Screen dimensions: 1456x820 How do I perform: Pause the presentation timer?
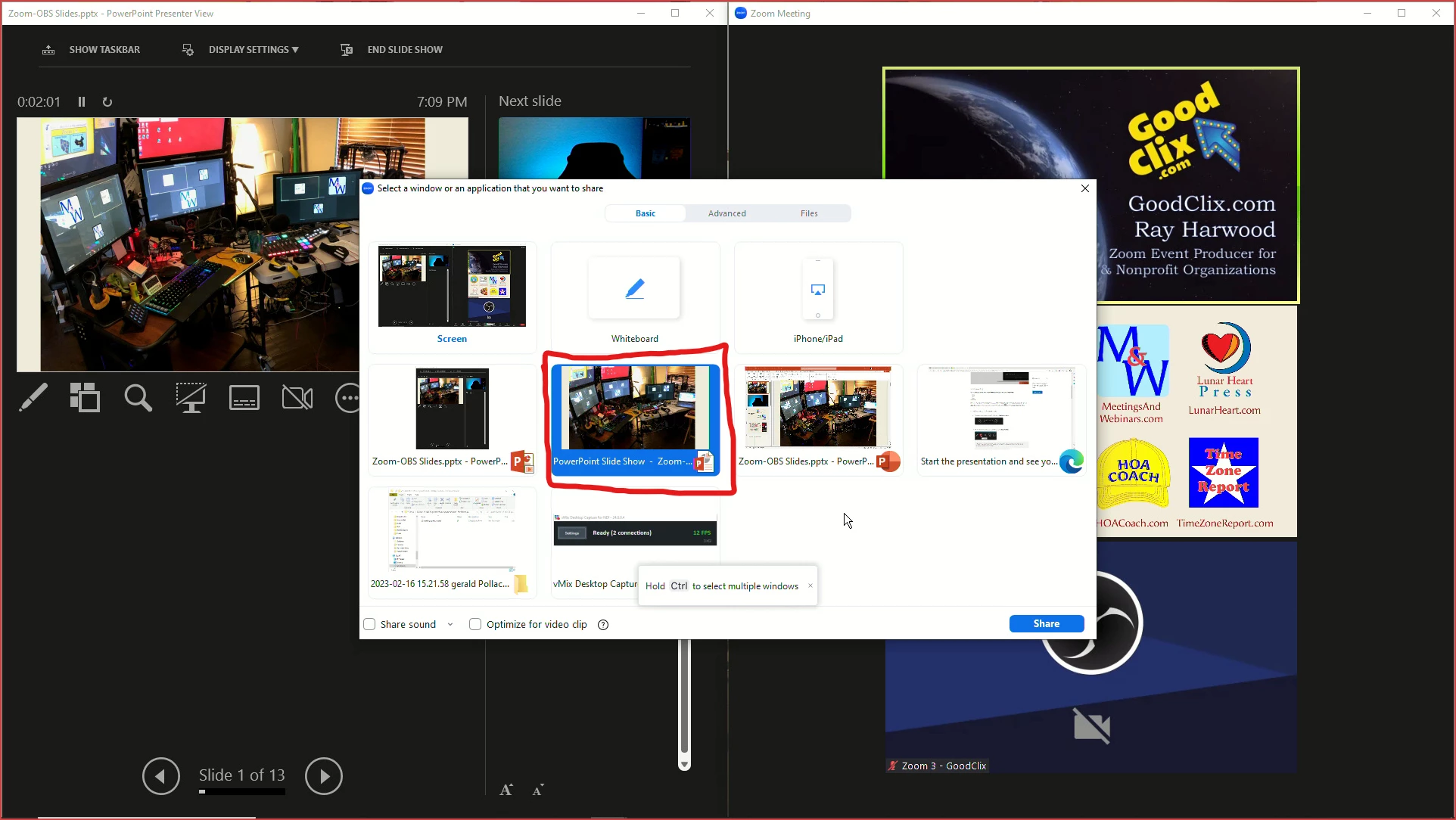coord(82,101)
